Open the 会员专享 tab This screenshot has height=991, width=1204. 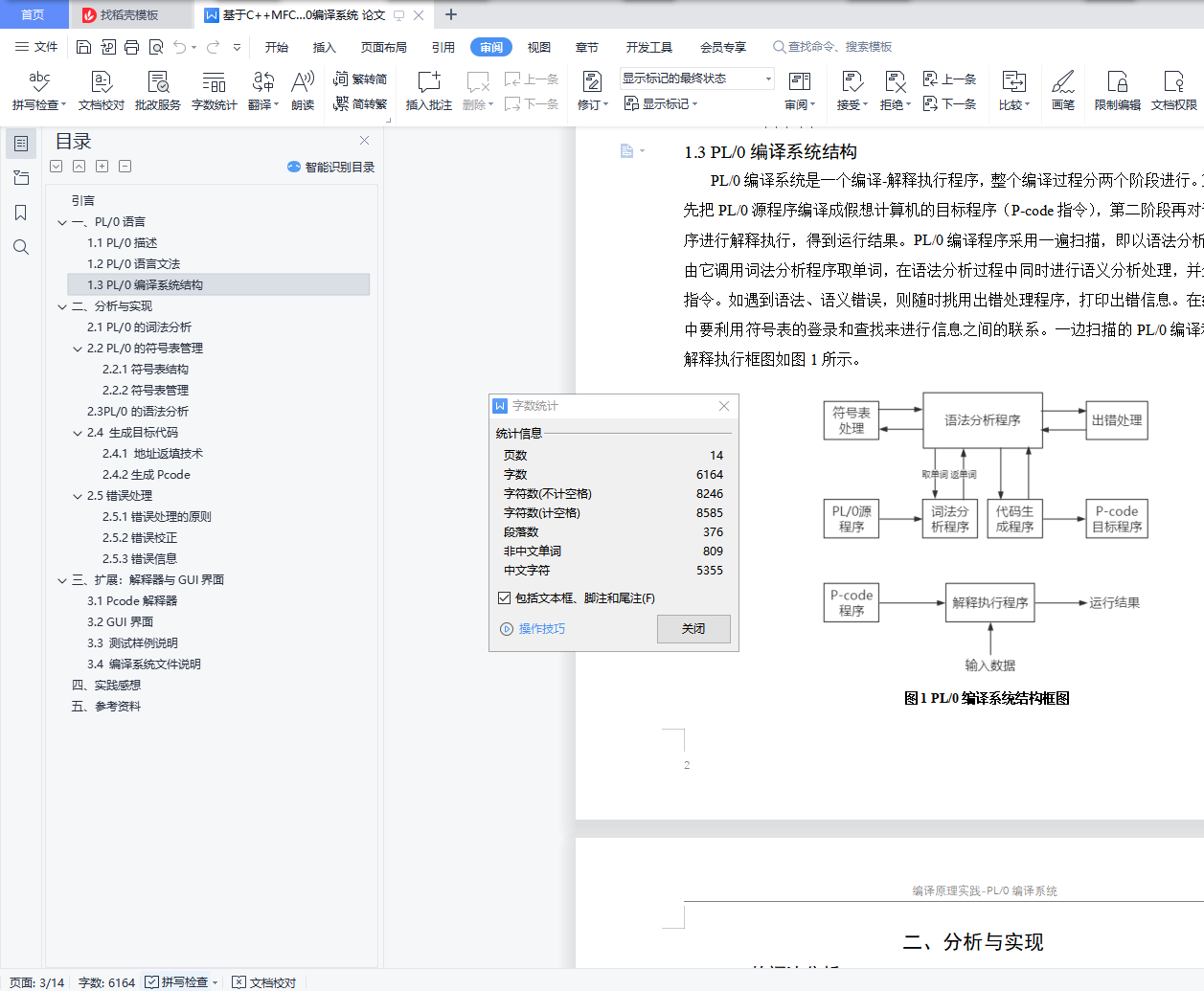point(723,47)
